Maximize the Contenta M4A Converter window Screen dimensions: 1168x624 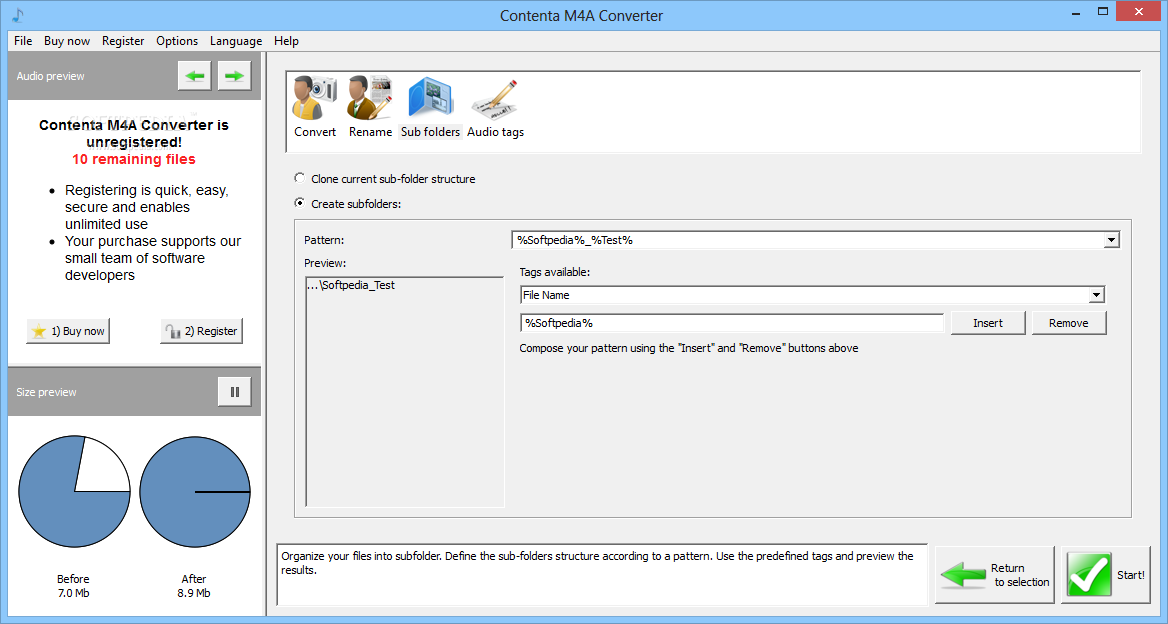point(1103,11)
